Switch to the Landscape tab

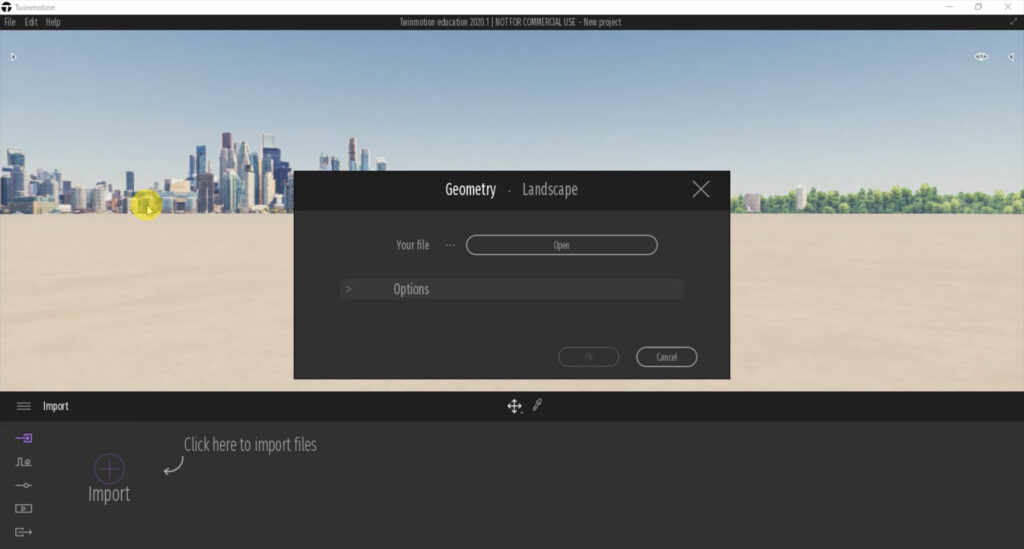[x=549, y=189]
